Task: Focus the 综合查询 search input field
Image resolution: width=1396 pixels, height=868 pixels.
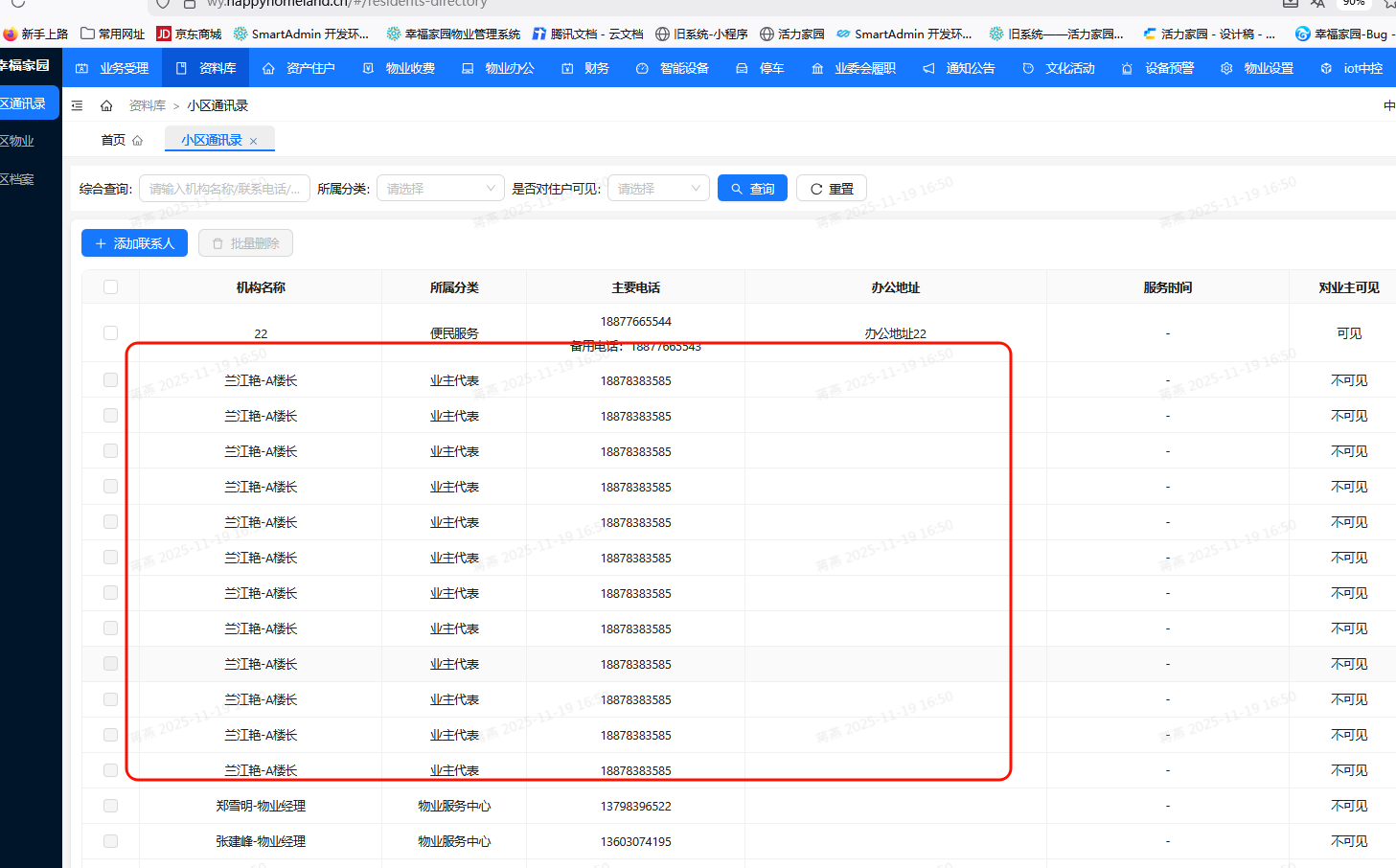Action: (224, 189)
